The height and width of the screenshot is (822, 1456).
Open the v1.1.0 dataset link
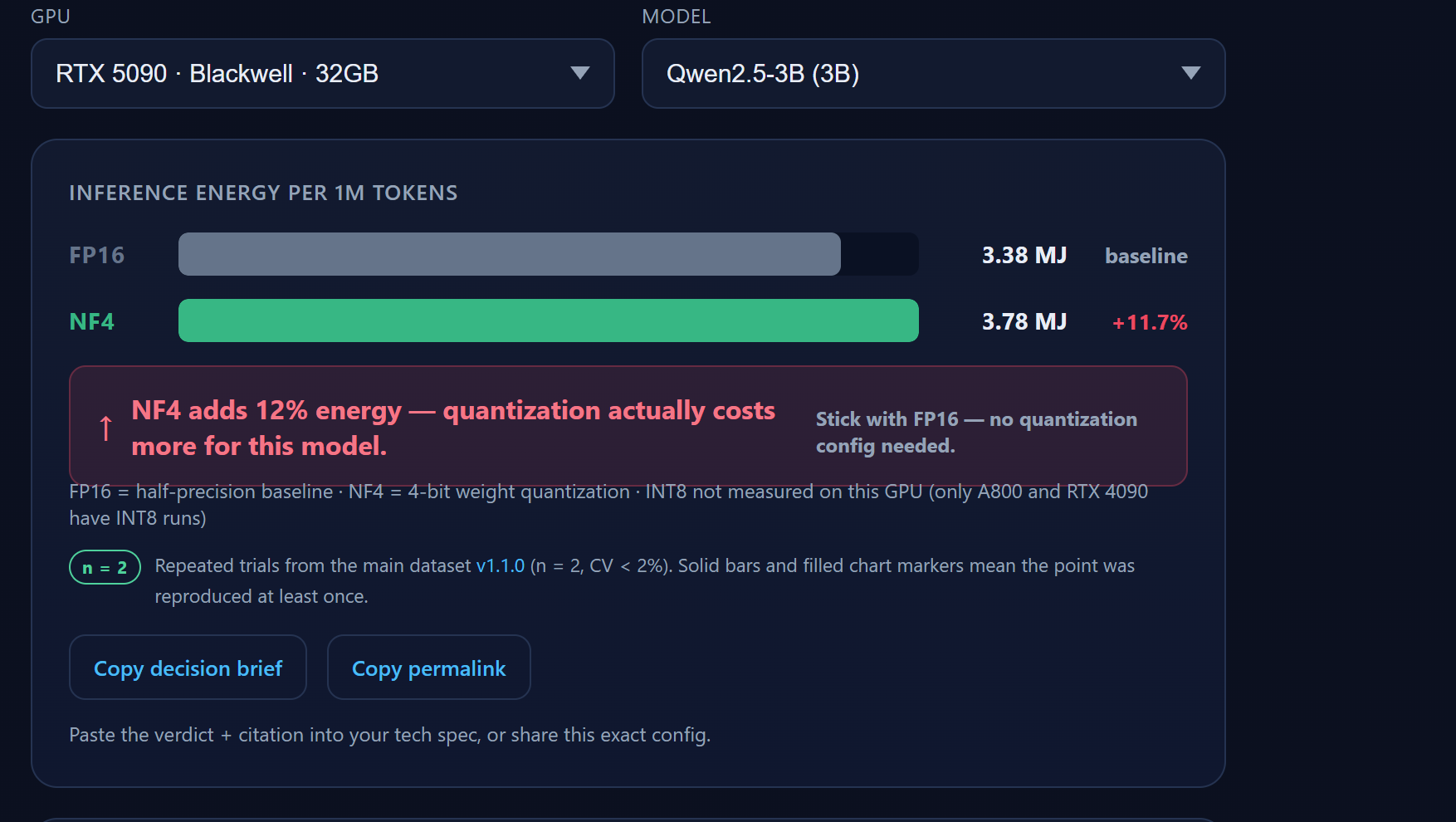(501, 565)
